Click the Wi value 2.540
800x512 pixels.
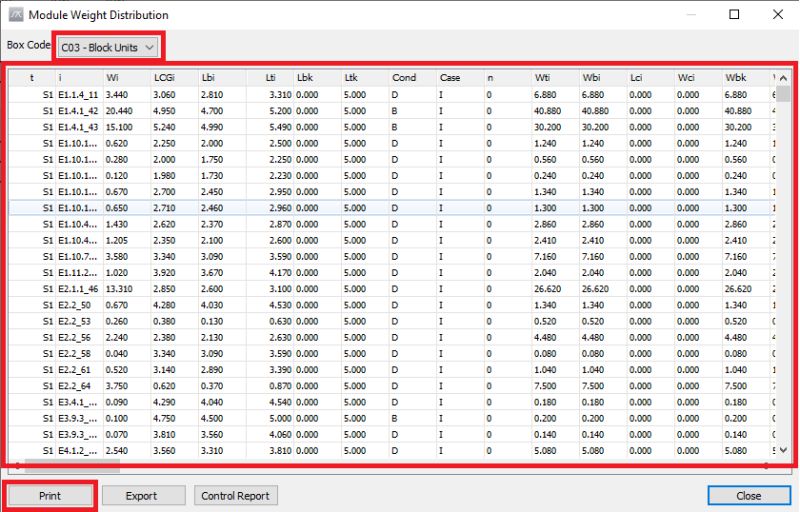click(117, 451)
